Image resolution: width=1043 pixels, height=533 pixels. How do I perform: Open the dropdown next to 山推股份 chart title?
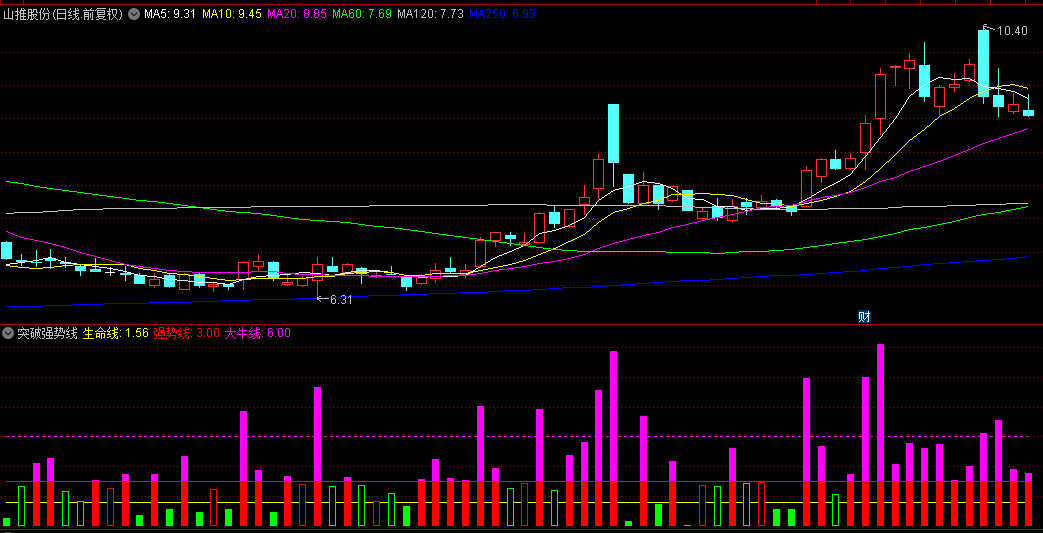click(x=134, y=14)
